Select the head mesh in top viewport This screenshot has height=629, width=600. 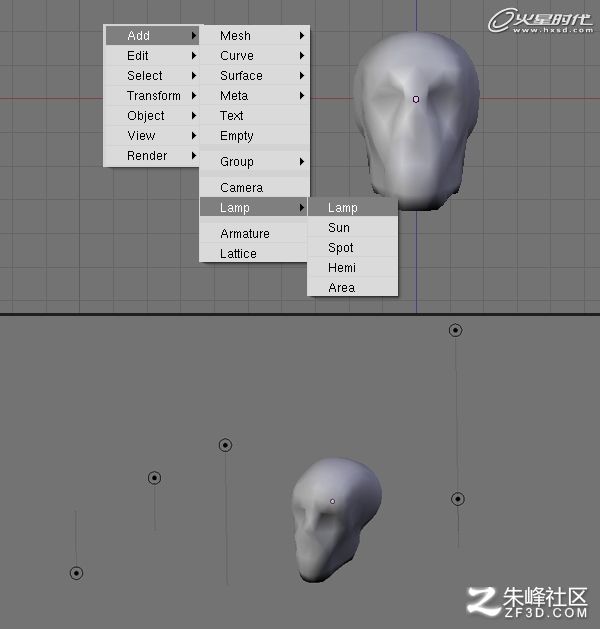(417, 120)
